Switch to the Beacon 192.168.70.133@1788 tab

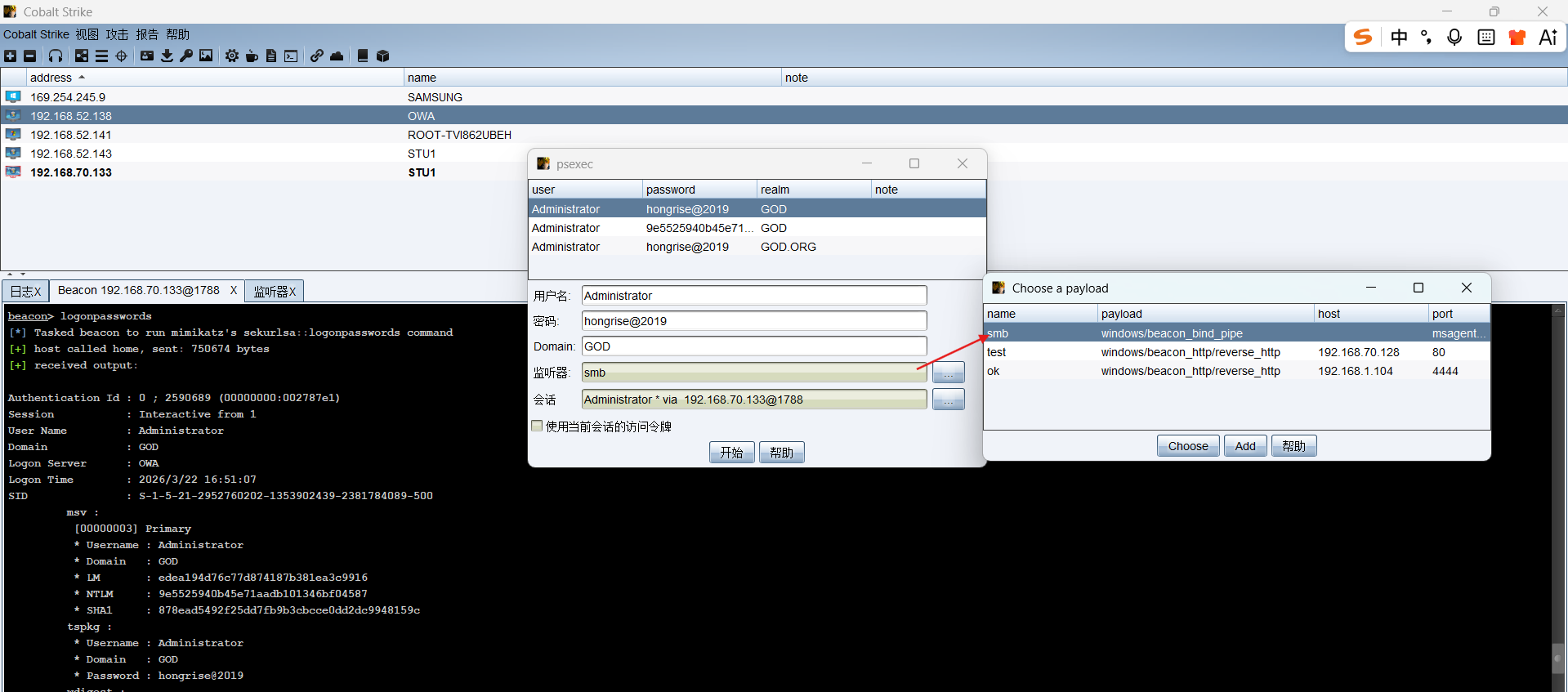tap(138, 290)
